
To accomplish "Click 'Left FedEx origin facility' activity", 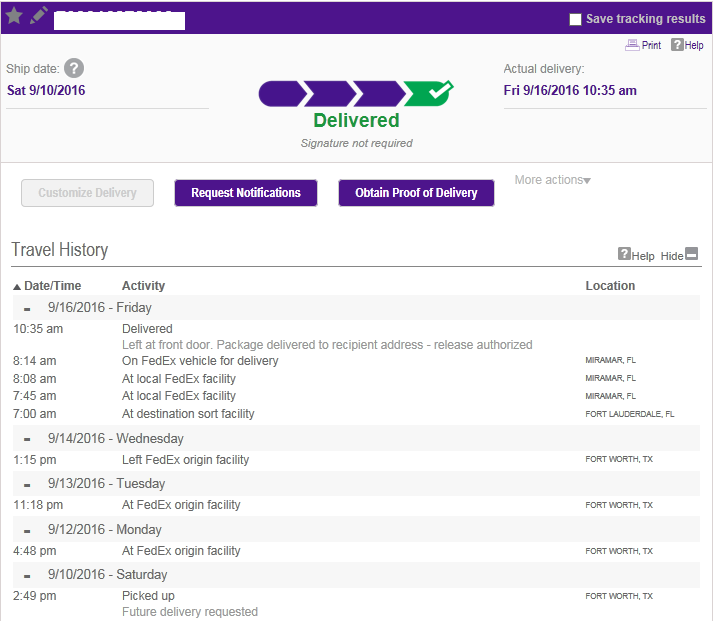I will (x=185, y=460).
